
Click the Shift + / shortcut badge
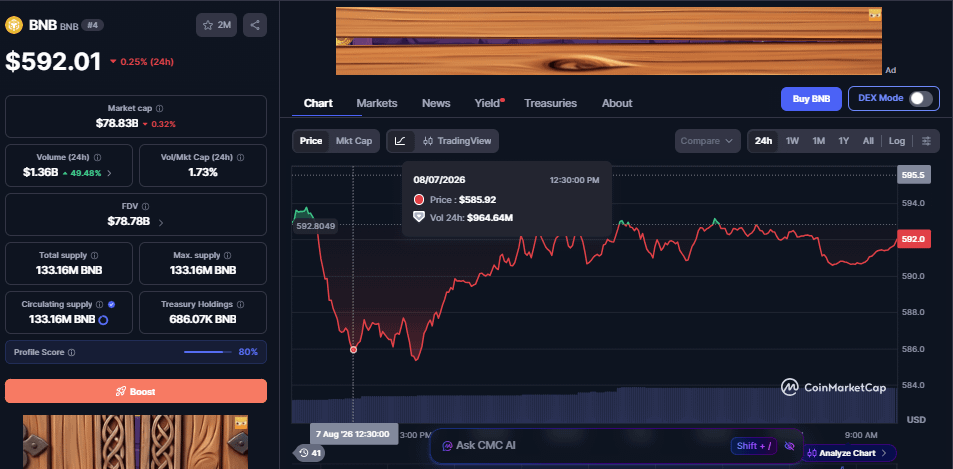click(x=754, y=446)
